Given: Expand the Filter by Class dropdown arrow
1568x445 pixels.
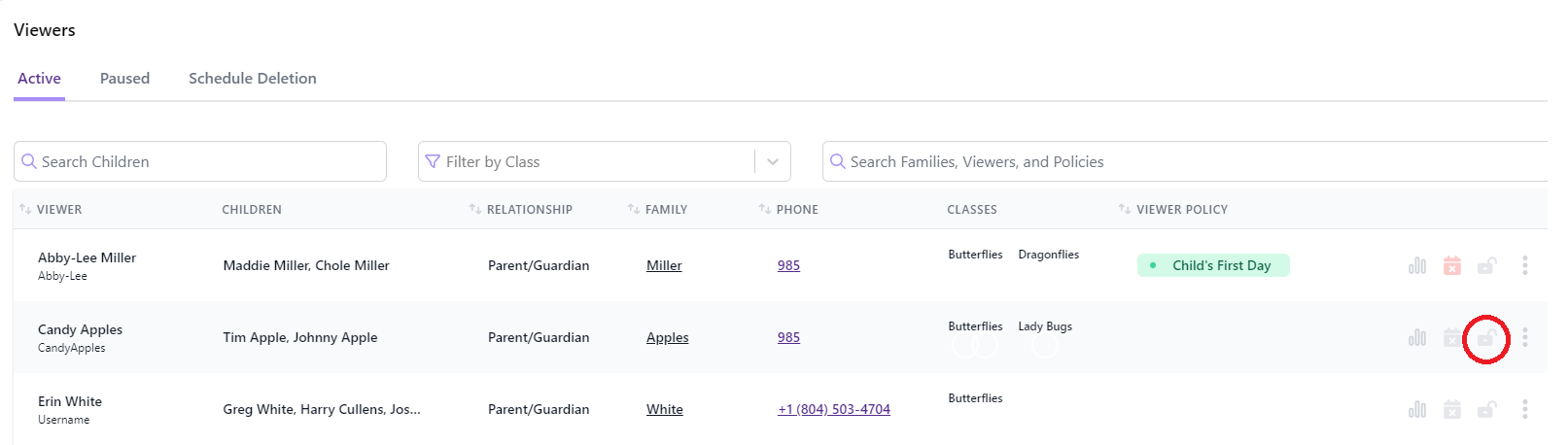Looking at the screenshot, I should click(x=773, y=161).
